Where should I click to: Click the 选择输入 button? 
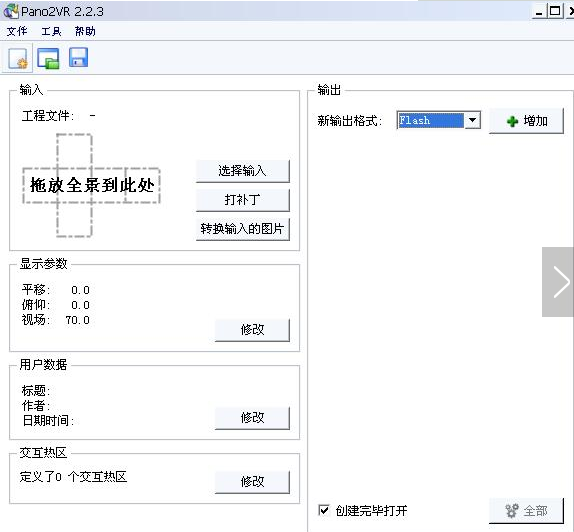click(x=243, y=171)
